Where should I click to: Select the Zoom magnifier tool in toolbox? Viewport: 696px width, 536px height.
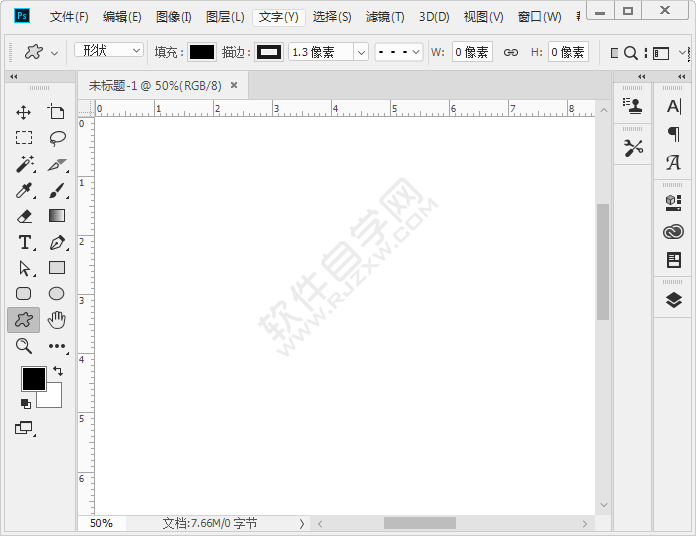24,346
